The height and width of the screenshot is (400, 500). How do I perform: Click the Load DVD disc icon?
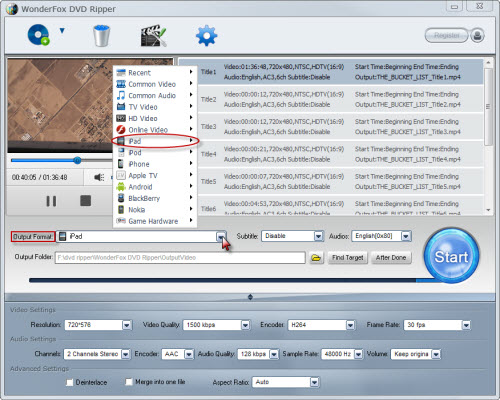tap(38, 35)
